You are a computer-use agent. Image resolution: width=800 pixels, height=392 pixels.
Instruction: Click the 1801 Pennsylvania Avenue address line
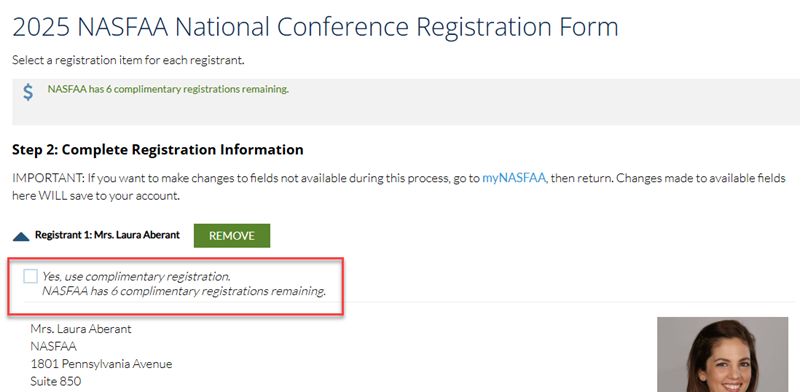[102, 364]
